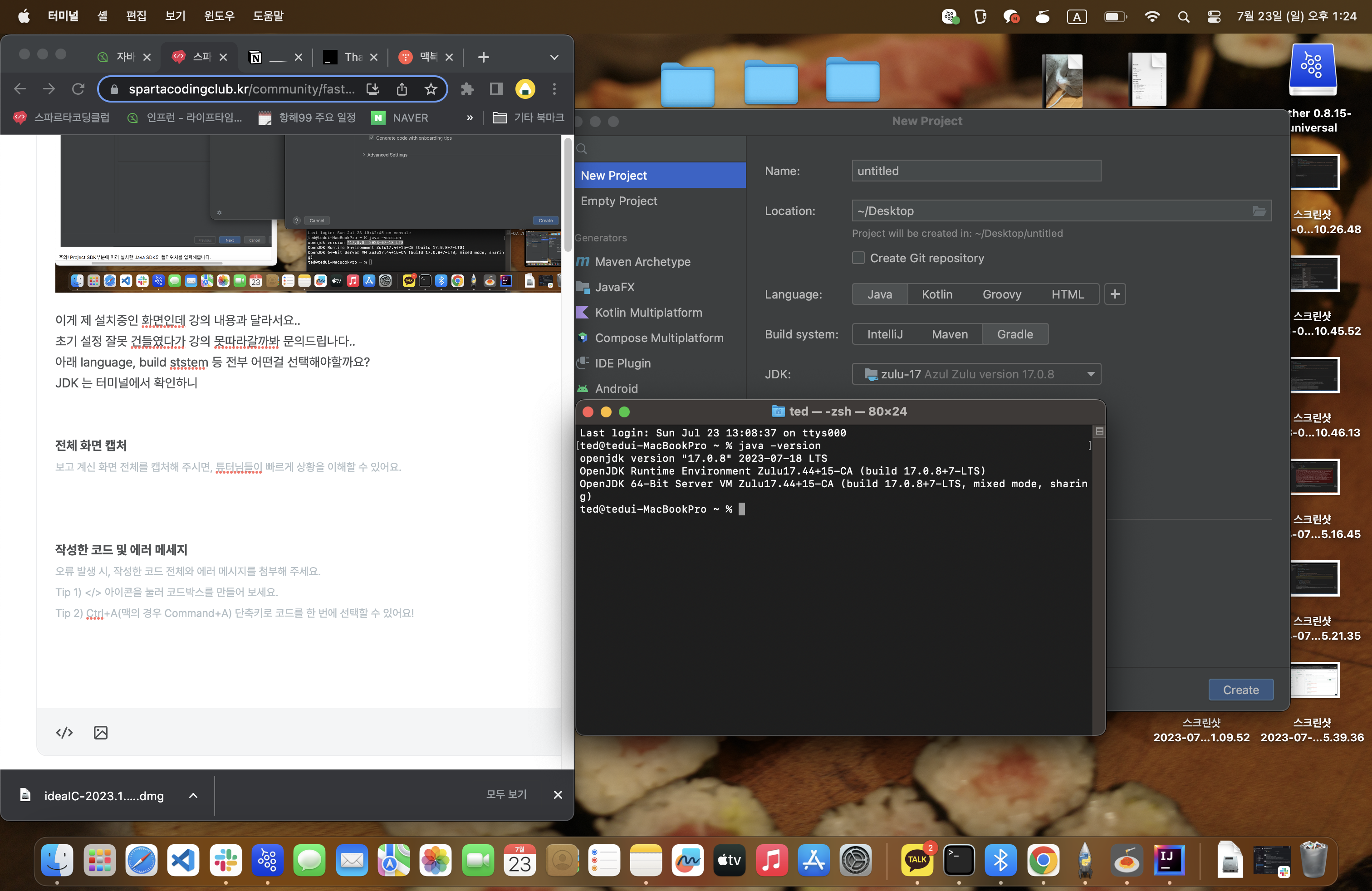Open the Chrome profile avatar
1372x891 pixels.
[525, 89]
